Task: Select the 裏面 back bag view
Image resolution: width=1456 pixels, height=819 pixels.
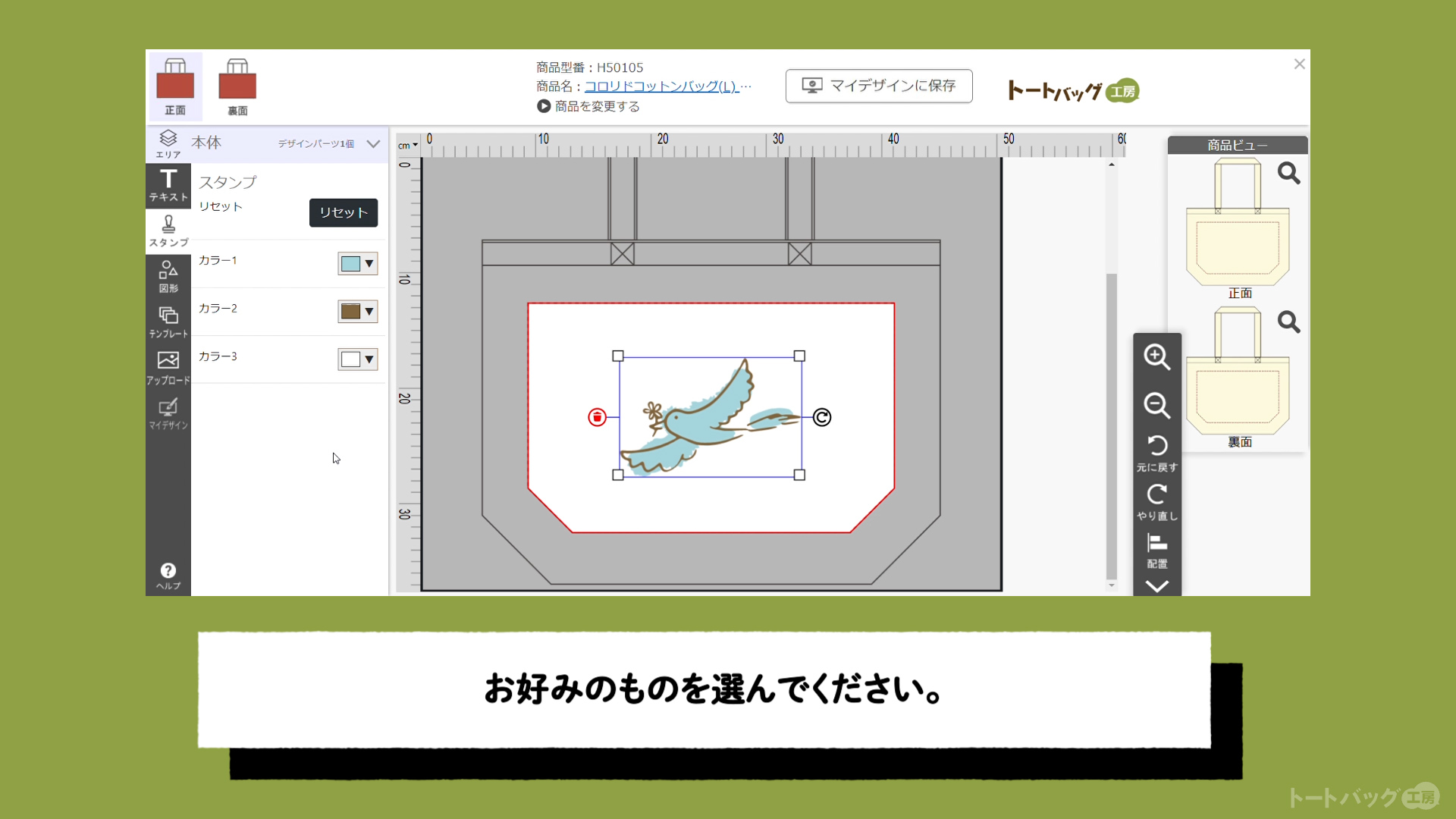Action: [x=237, y=86]
